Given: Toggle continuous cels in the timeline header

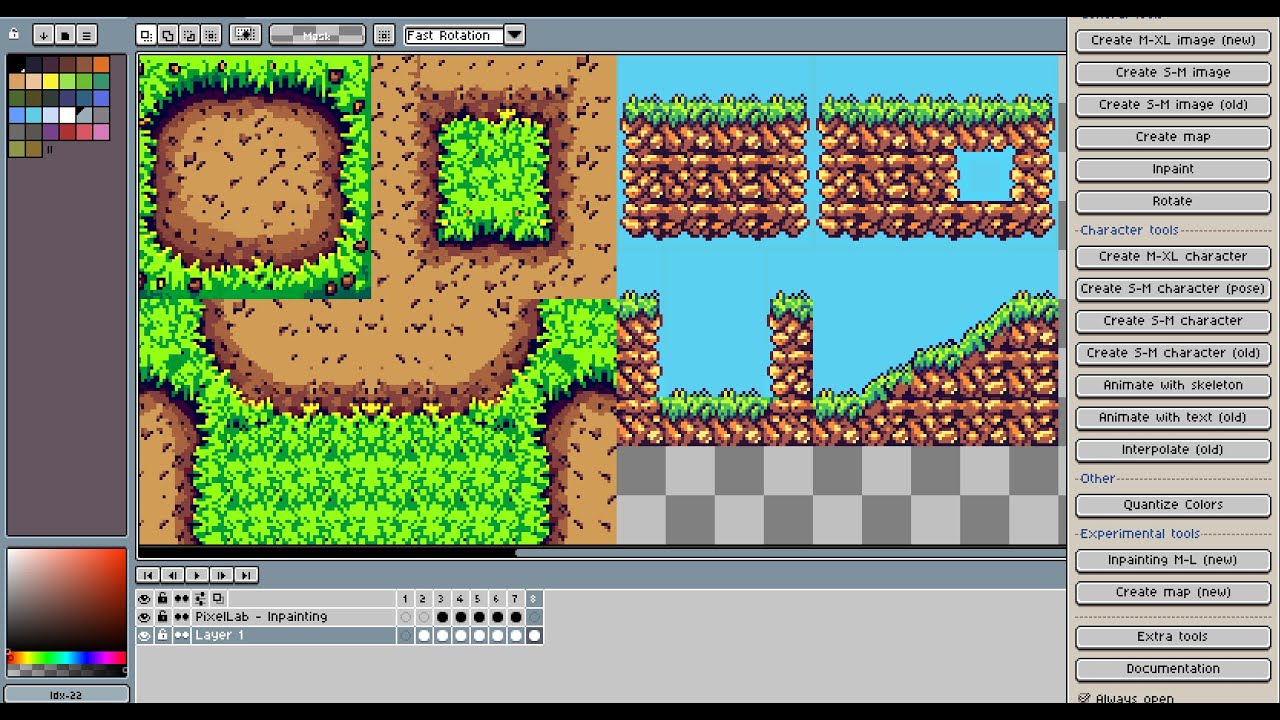Looking at the screenshot, I should (x=181, y=599).
